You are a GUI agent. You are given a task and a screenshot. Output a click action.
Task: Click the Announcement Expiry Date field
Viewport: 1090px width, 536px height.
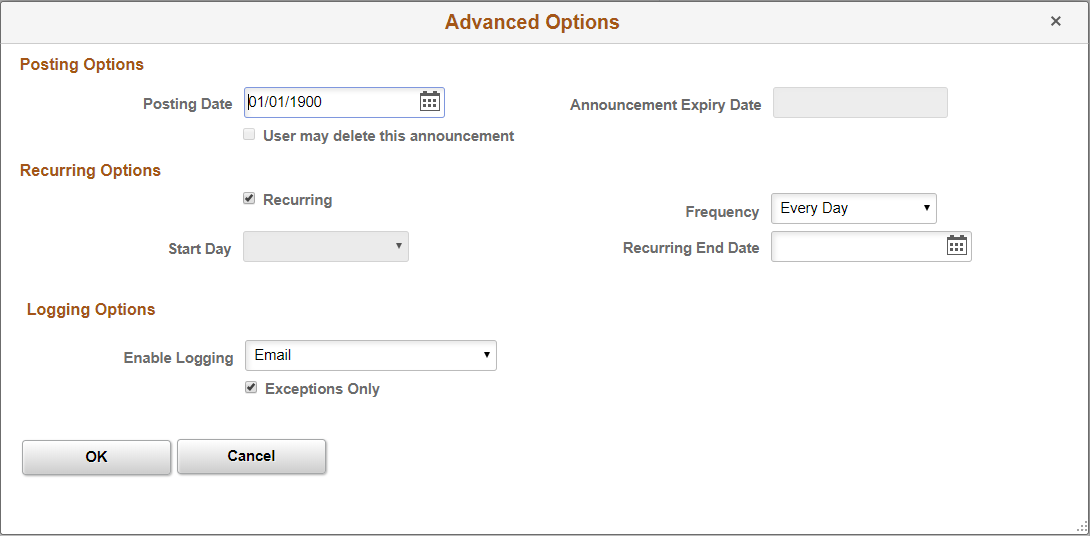pos(861,103)
